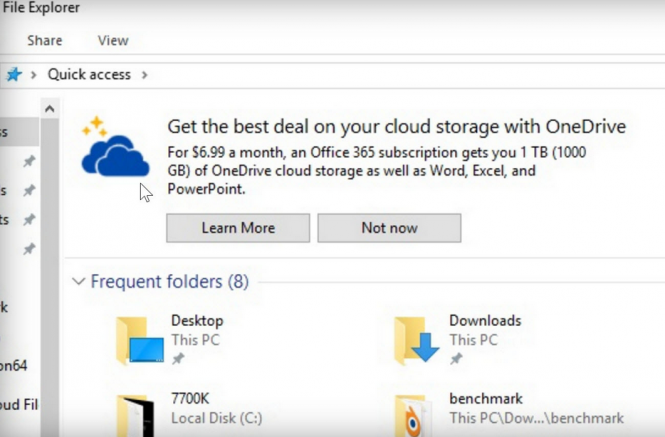Click the Frequent folders (8) heading

coord(169,282)
